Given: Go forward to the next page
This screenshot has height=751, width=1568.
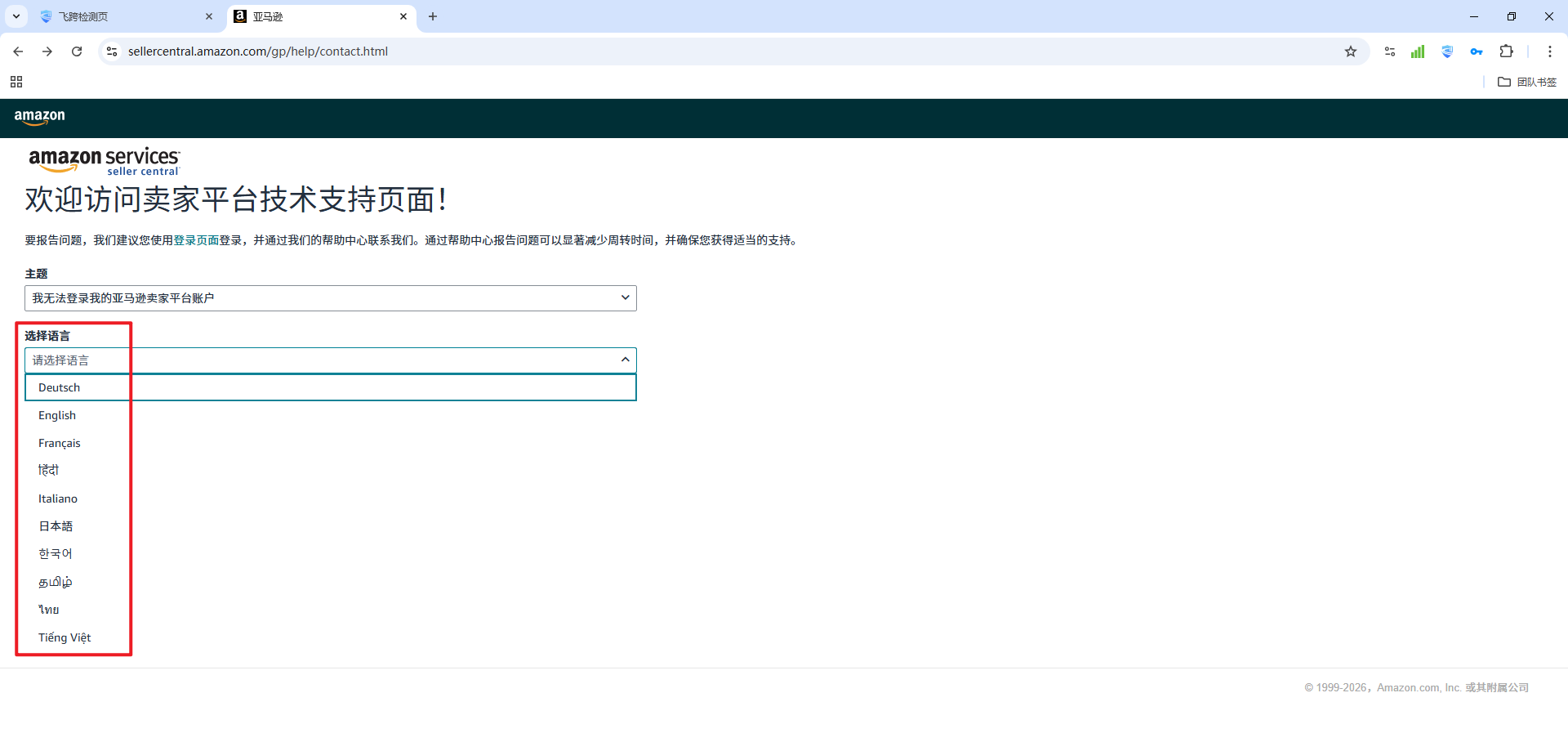Looking at the screenshot, I should [47, 51].
